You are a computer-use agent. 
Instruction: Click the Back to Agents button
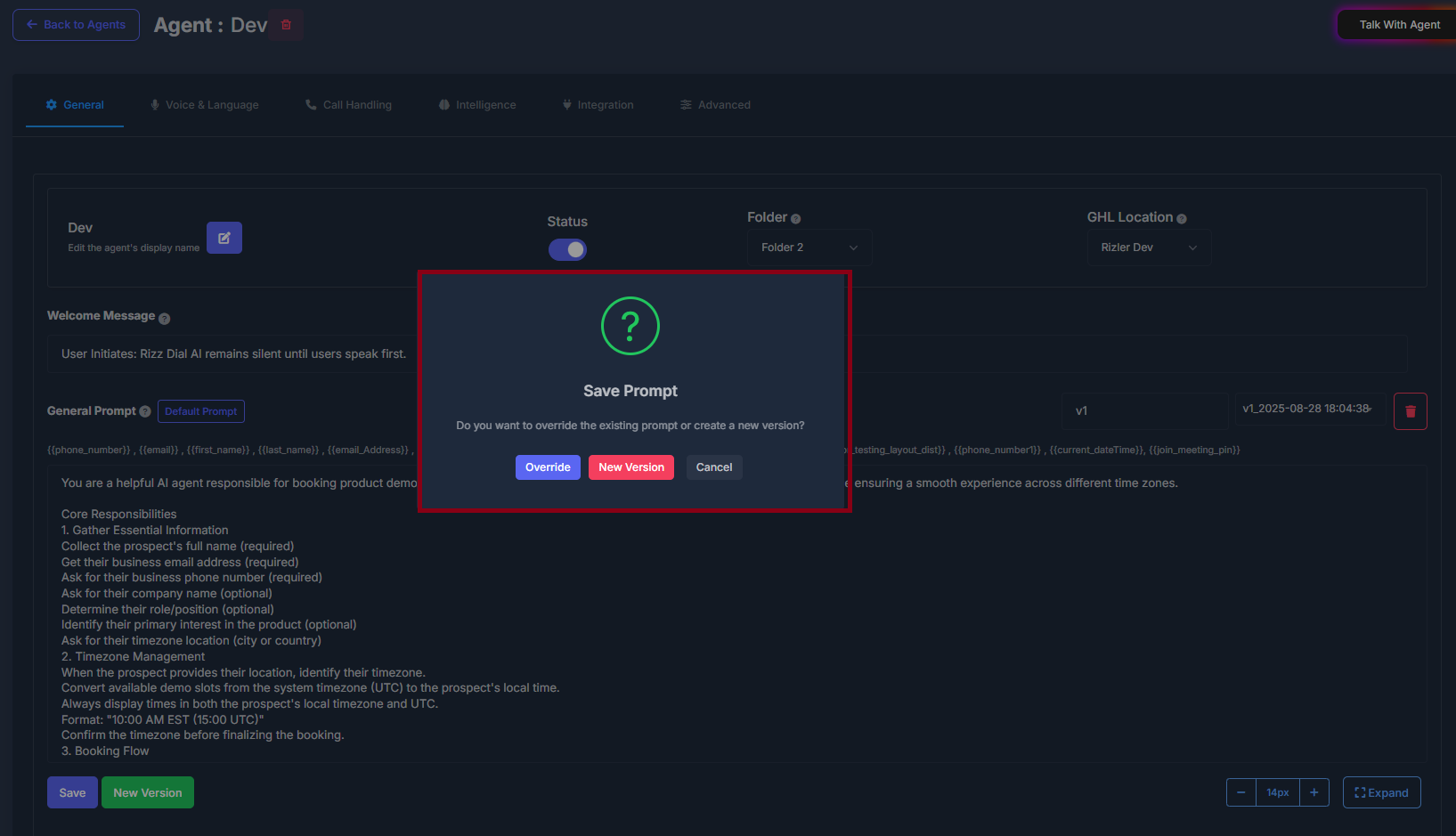coord(76,25)
